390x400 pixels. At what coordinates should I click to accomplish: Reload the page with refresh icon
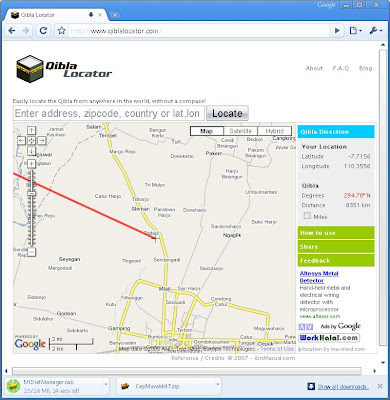tap(43, 31)
